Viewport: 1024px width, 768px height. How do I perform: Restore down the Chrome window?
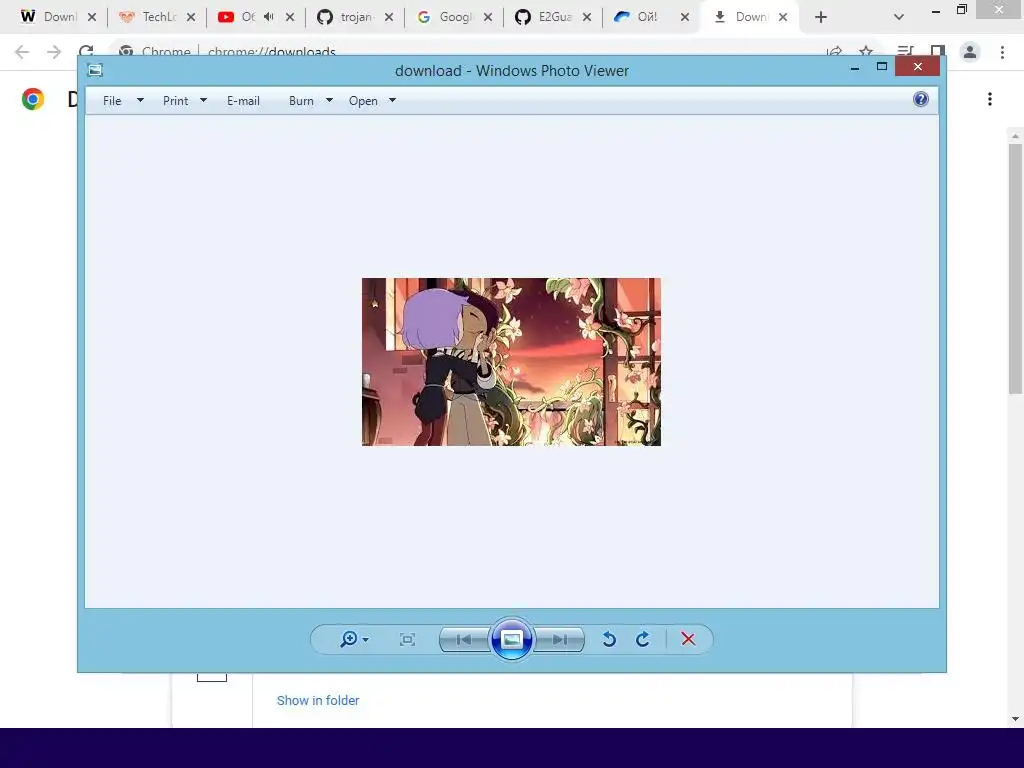[x=961, y=10]
